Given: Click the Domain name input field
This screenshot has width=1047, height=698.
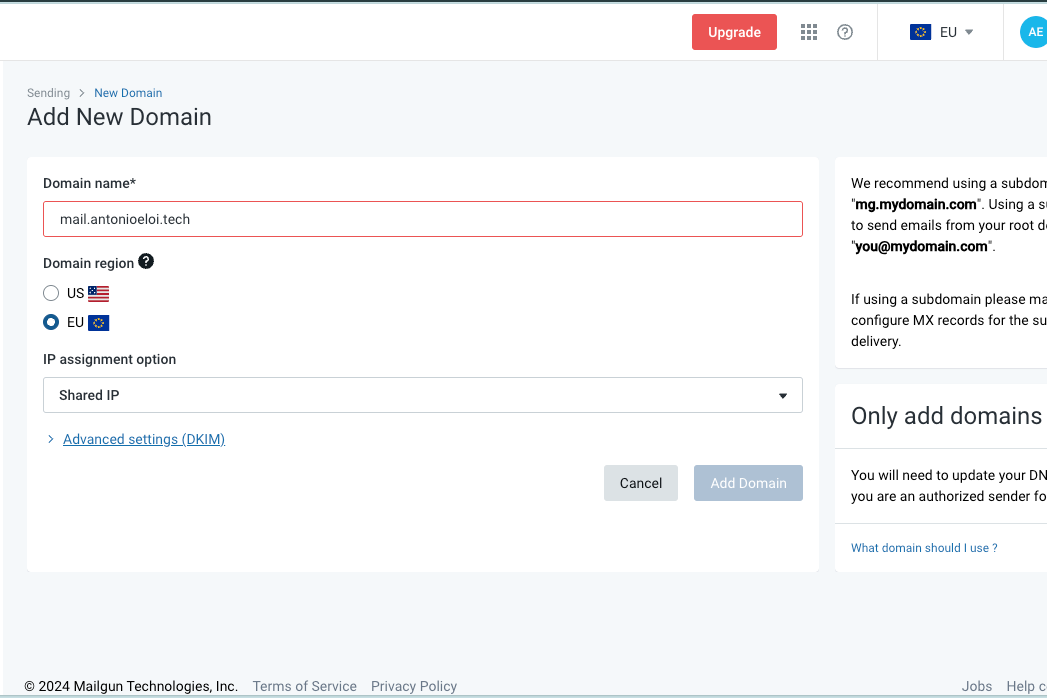Looking at the screenshot, I should [x=422, y=218].
